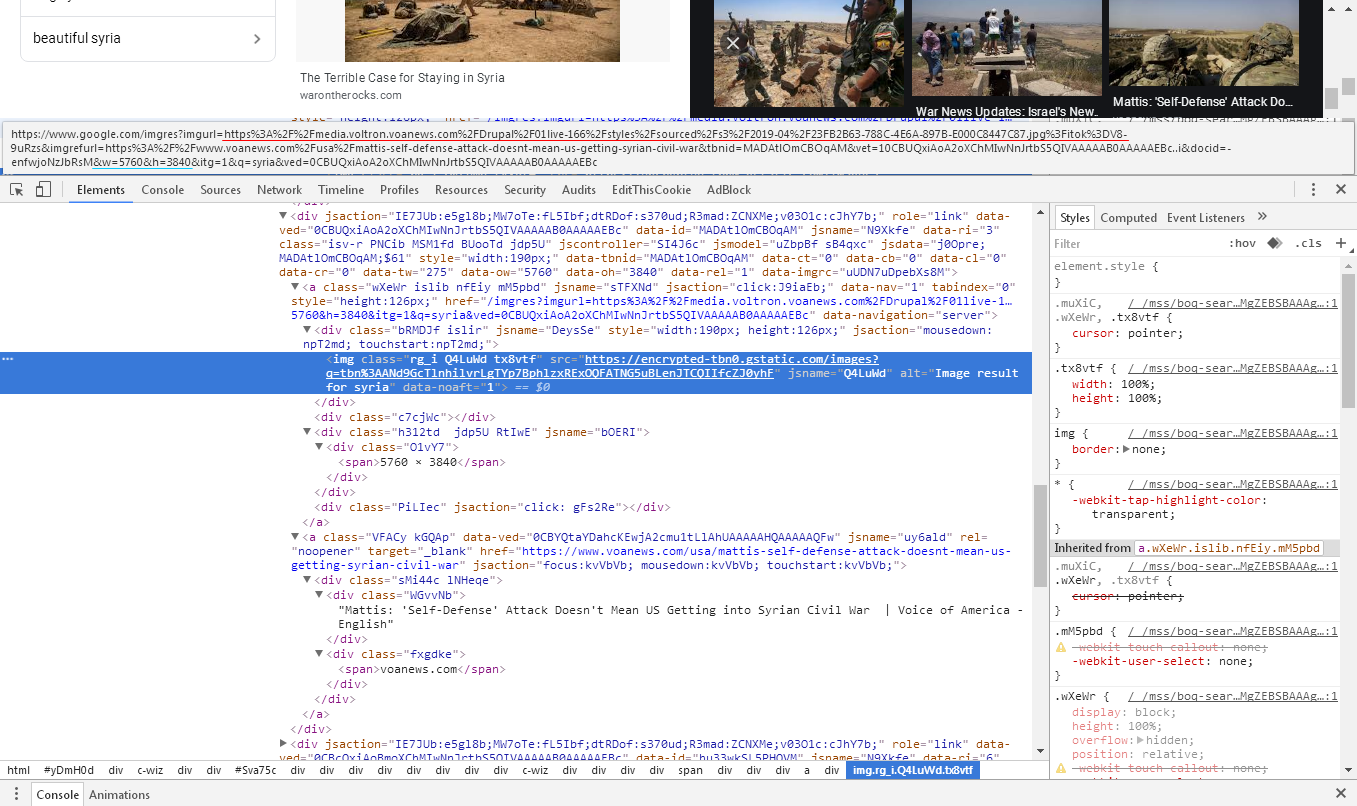The height and width of the screenshot is (806, 1357).
Task: Click the 5760 × 3840 span text
Action: coord(418,462)
